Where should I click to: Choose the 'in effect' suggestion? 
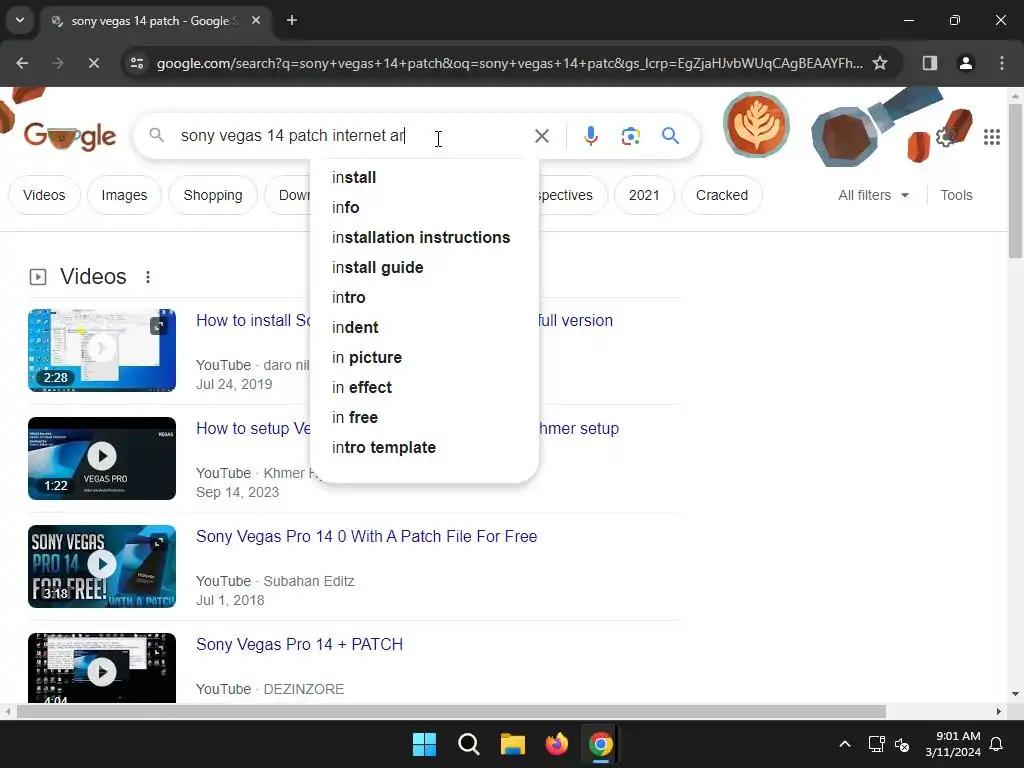point(424,388)
